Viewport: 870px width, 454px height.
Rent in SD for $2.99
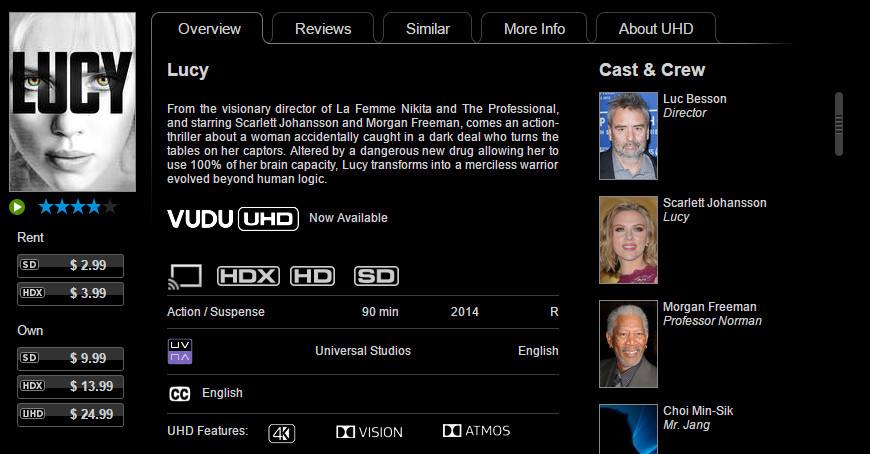click(70, 265)
